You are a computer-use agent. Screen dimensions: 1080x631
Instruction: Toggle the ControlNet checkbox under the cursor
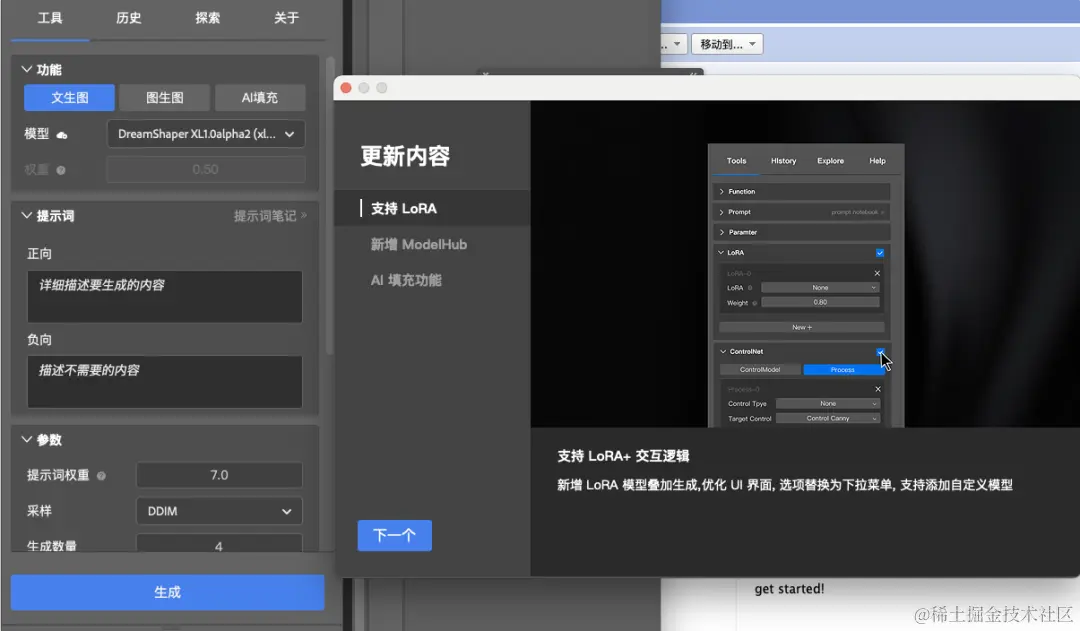coord(882,351)
